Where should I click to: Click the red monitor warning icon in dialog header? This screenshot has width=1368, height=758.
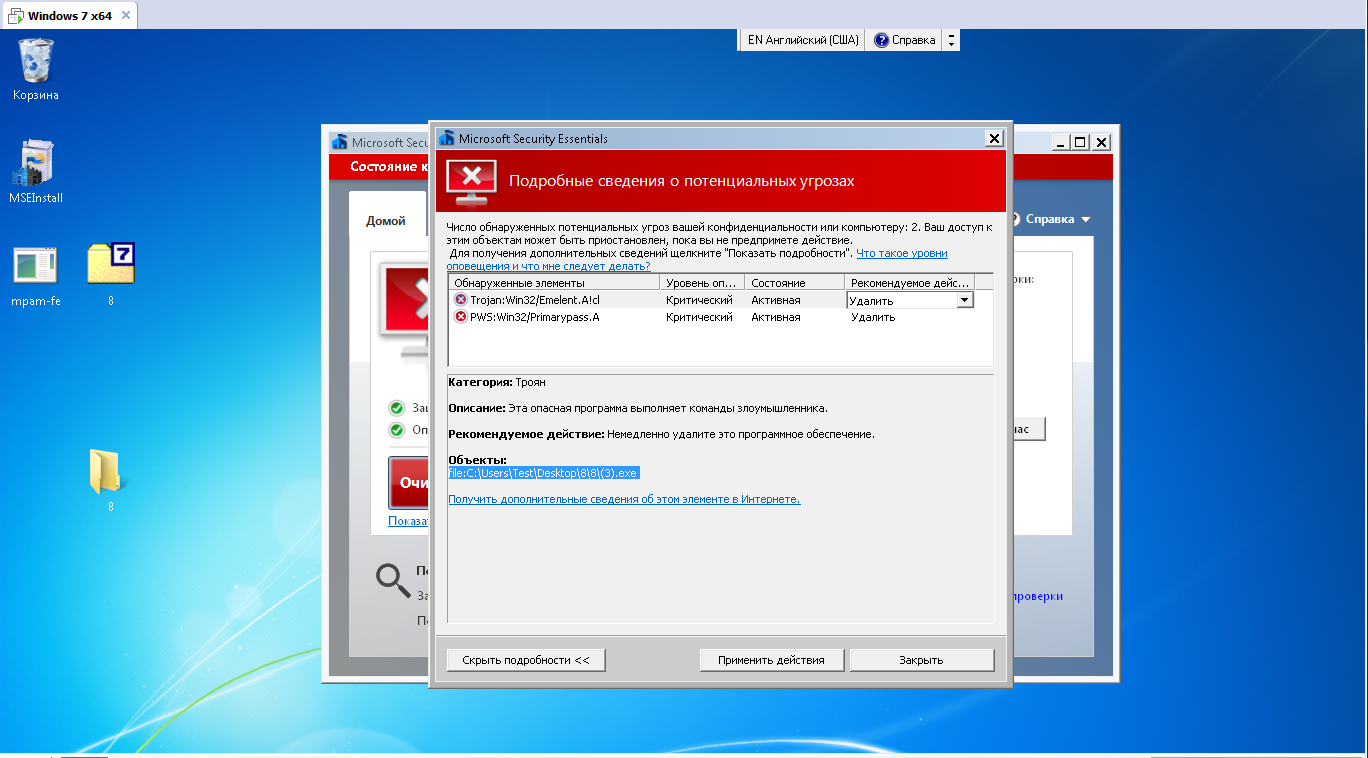pyautogui.click(x=471, y=181)
